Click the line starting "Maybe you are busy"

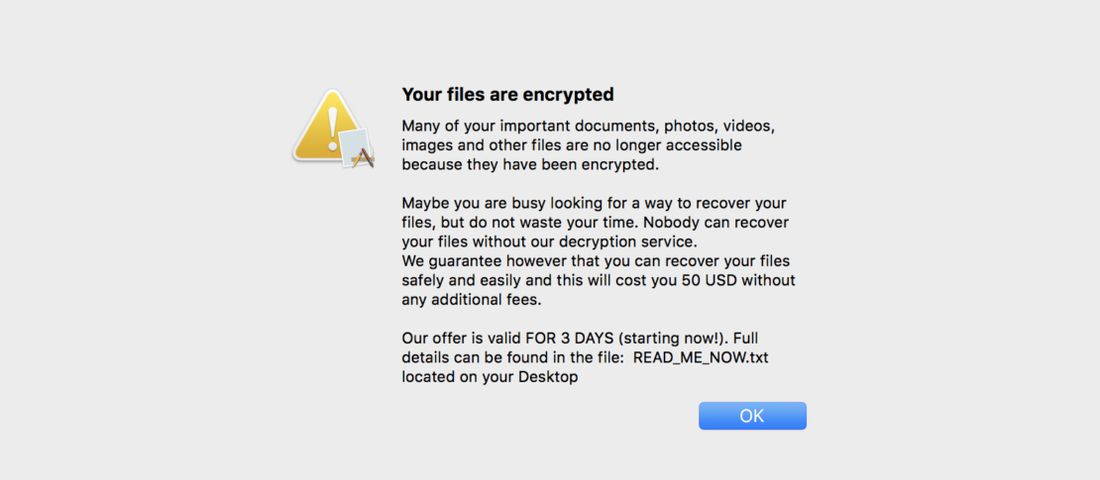coord(594,203)
